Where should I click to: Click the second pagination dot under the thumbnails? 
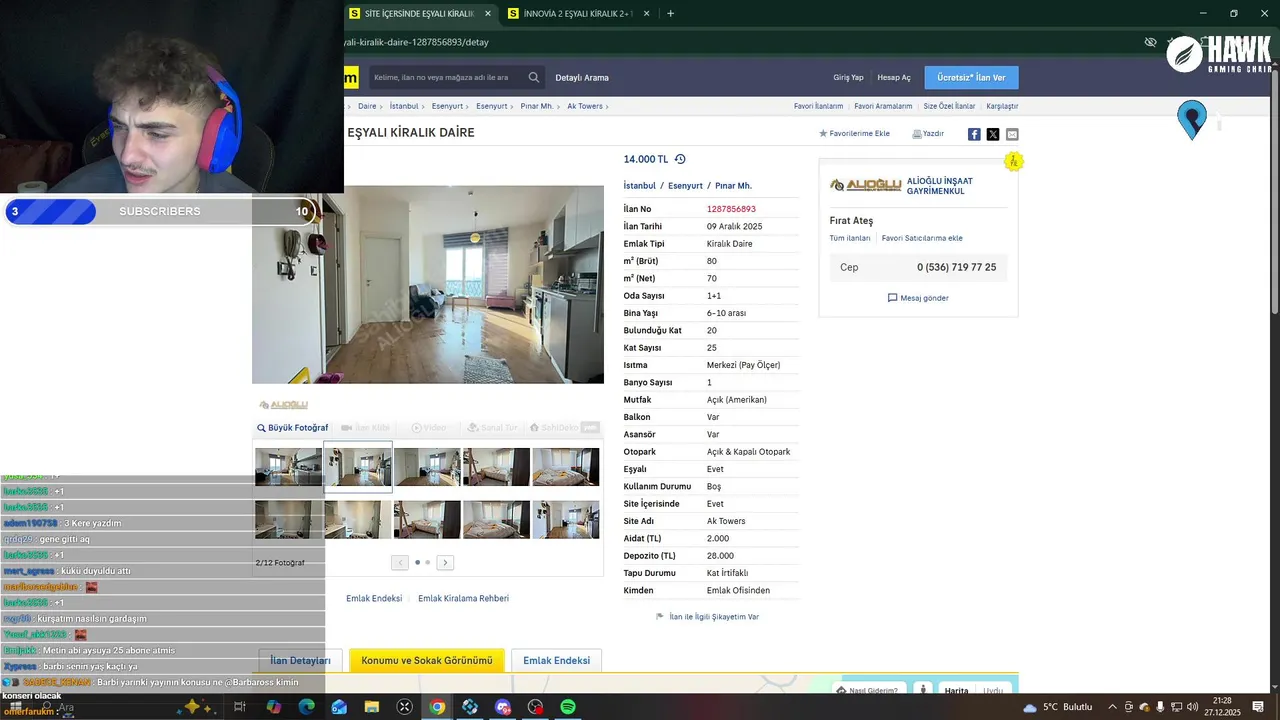tap(428, 563)
